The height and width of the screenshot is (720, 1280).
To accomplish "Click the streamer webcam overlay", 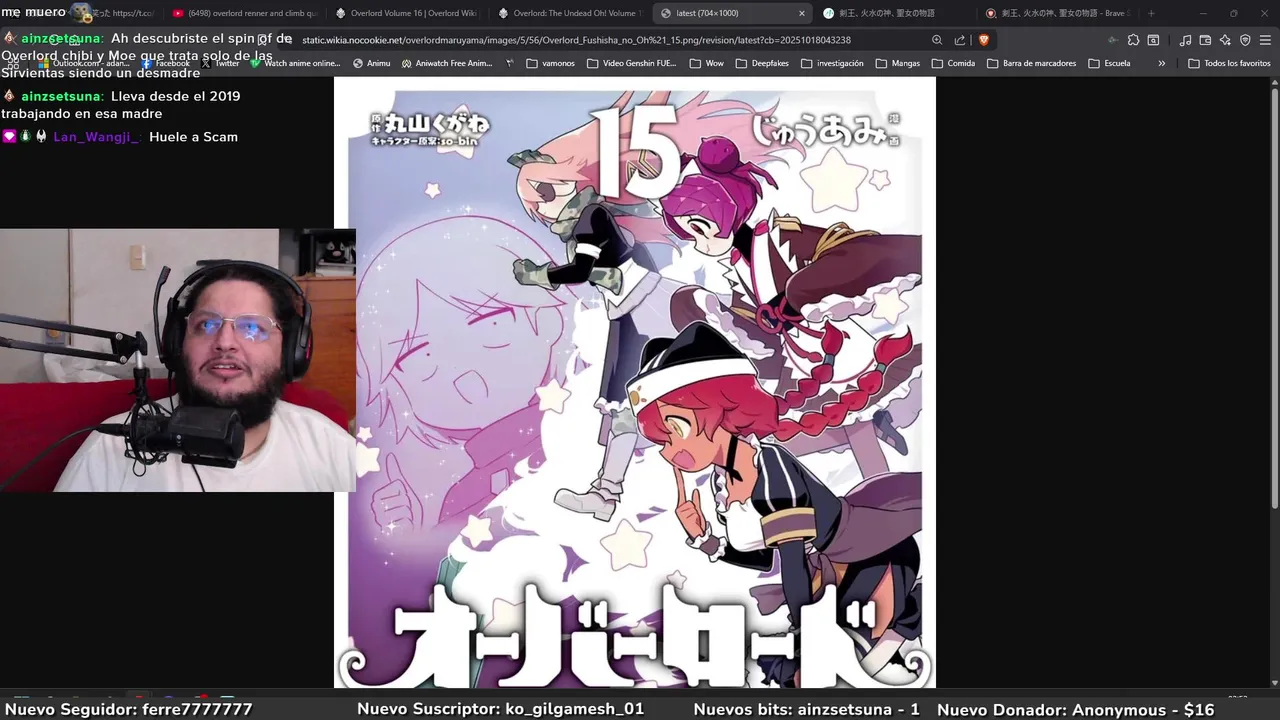I will pos(178,360).
